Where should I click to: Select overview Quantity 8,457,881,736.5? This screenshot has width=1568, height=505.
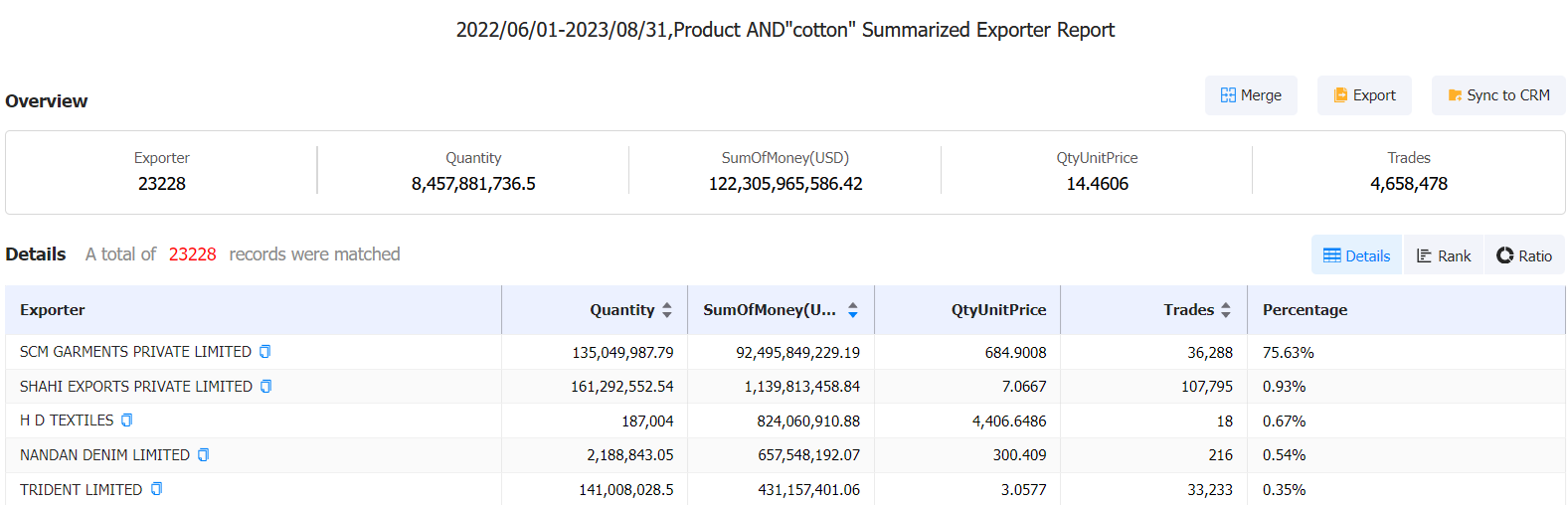click(x=473, y=184)
